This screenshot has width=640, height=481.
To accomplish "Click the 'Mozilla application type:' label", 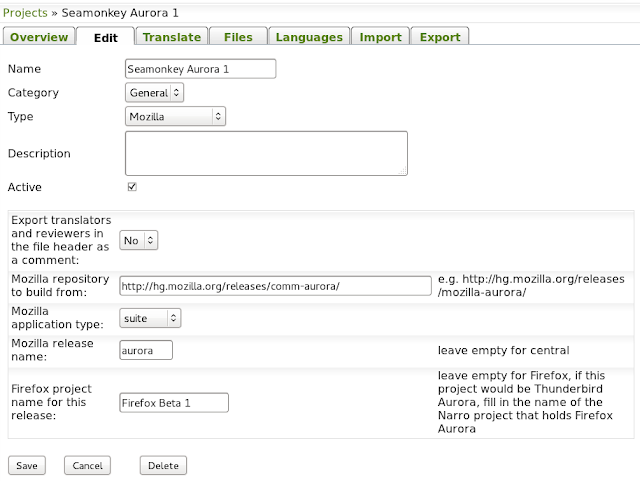I will [x=57, y=318].
